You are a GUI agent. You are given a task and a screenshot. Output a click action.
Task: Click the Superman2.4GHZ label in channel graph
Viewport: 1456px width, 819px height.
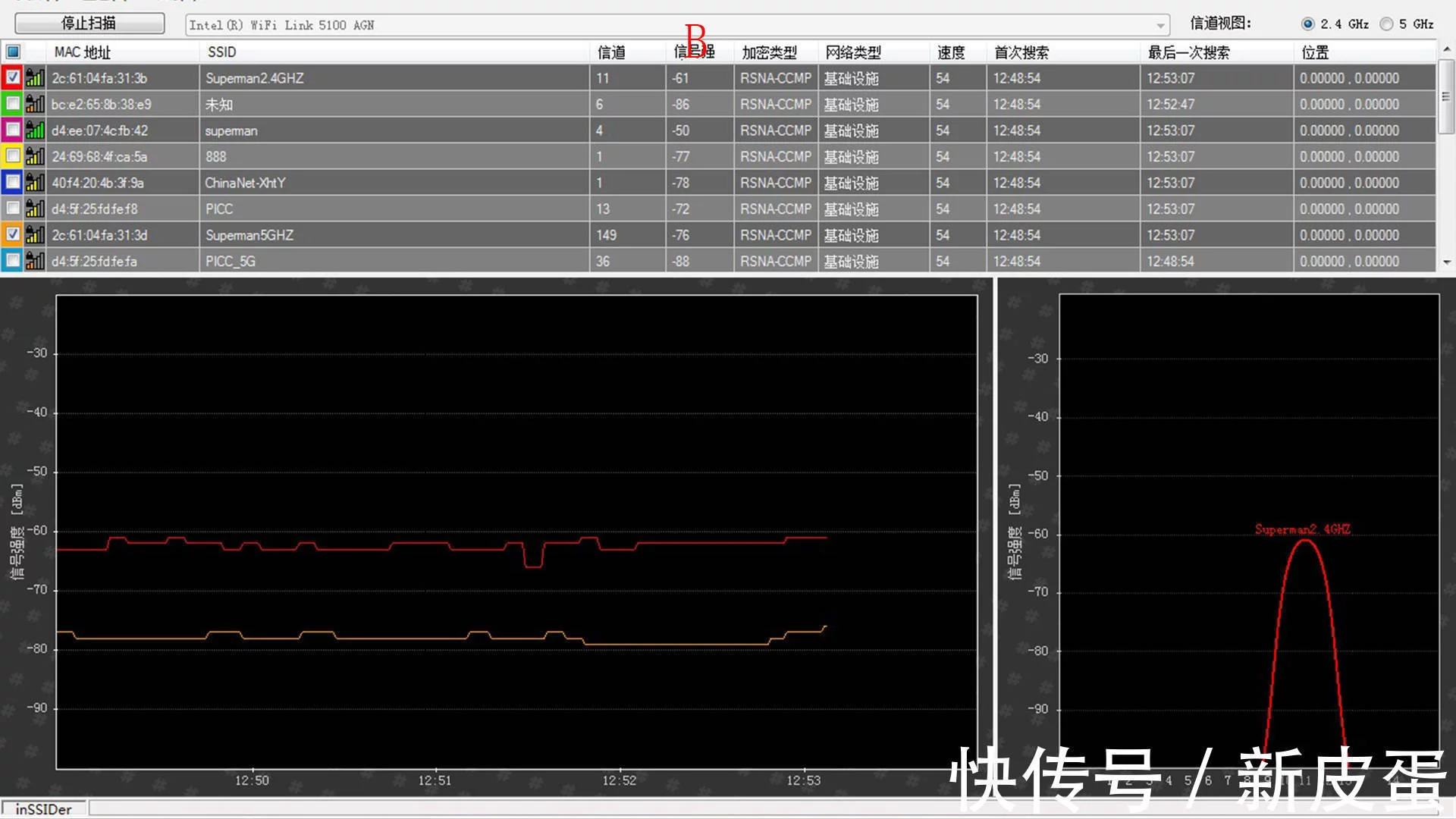coord(1302,529)
